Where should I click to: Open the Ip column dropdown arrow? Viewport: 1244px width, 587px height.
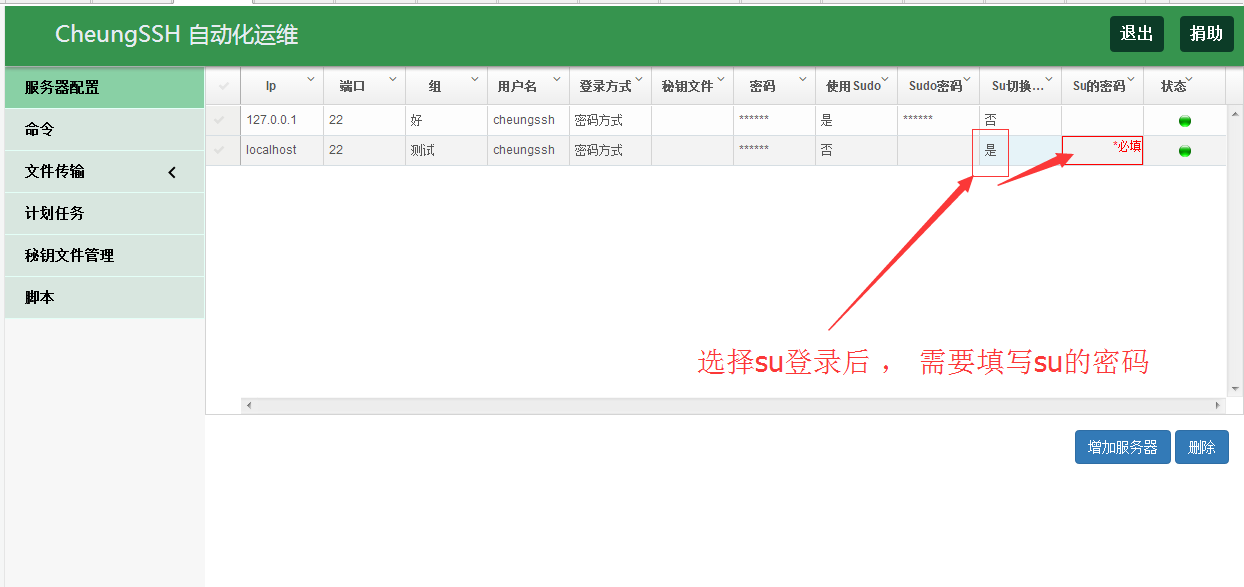pyautogui.click(x=311, y=78)
